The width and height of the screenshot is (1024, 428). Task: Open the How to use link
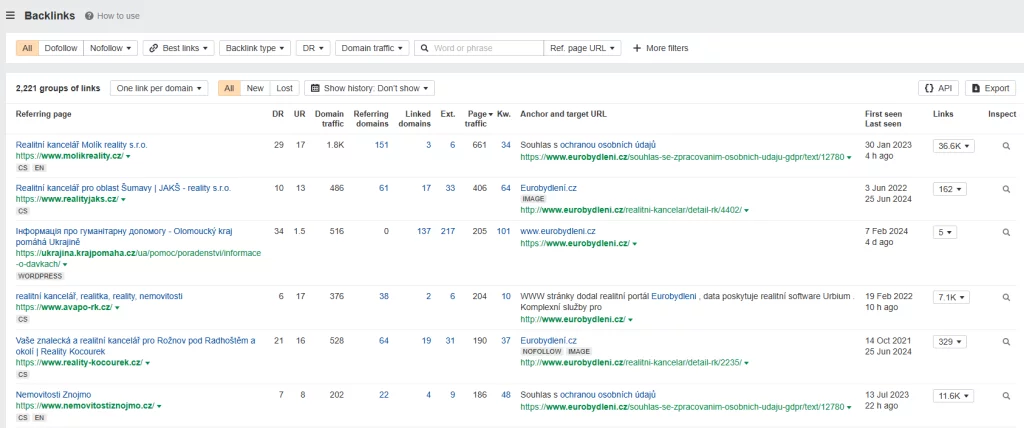(118, 16)
